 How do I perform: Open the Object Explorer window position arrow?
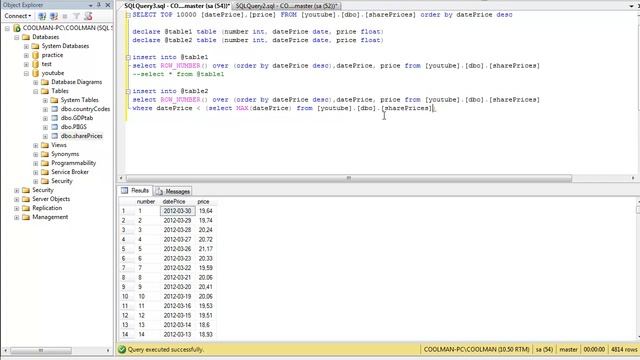click(91, 5)
